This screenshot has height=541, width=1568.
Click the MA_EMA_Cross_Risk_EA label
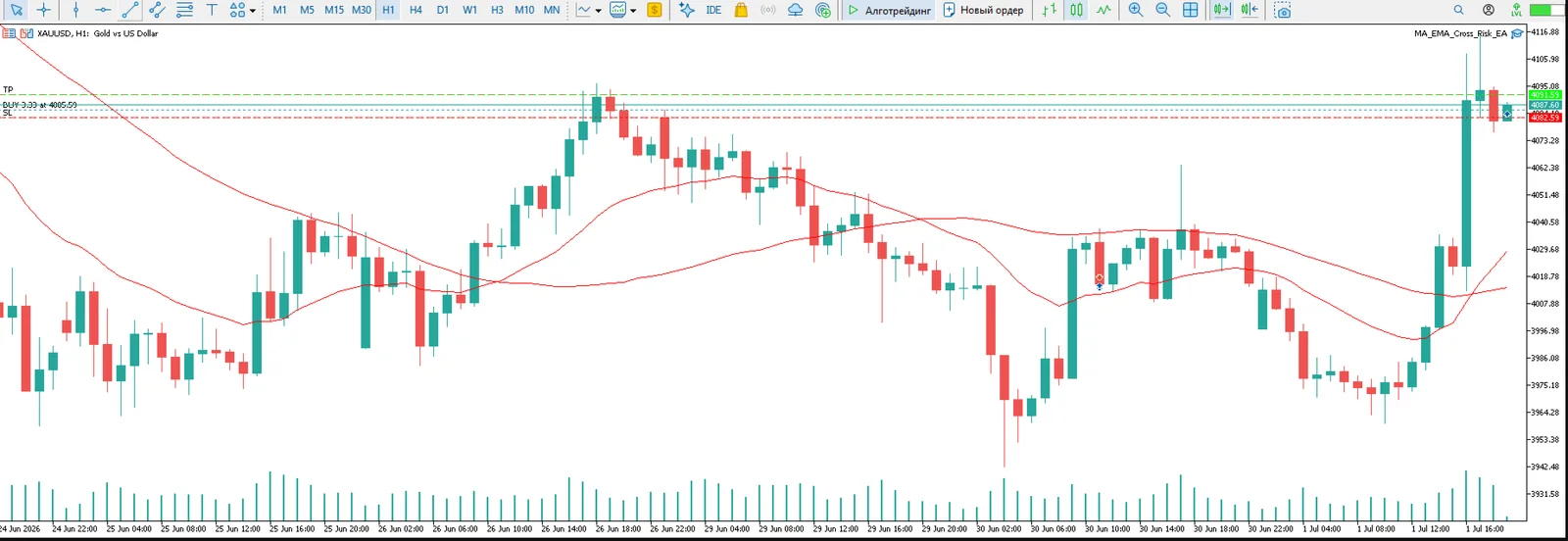[x=1460, y=33]
